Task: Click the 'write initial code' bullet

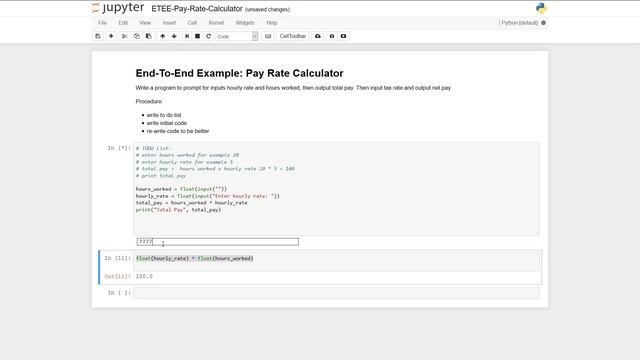Action: coord(167,123)
